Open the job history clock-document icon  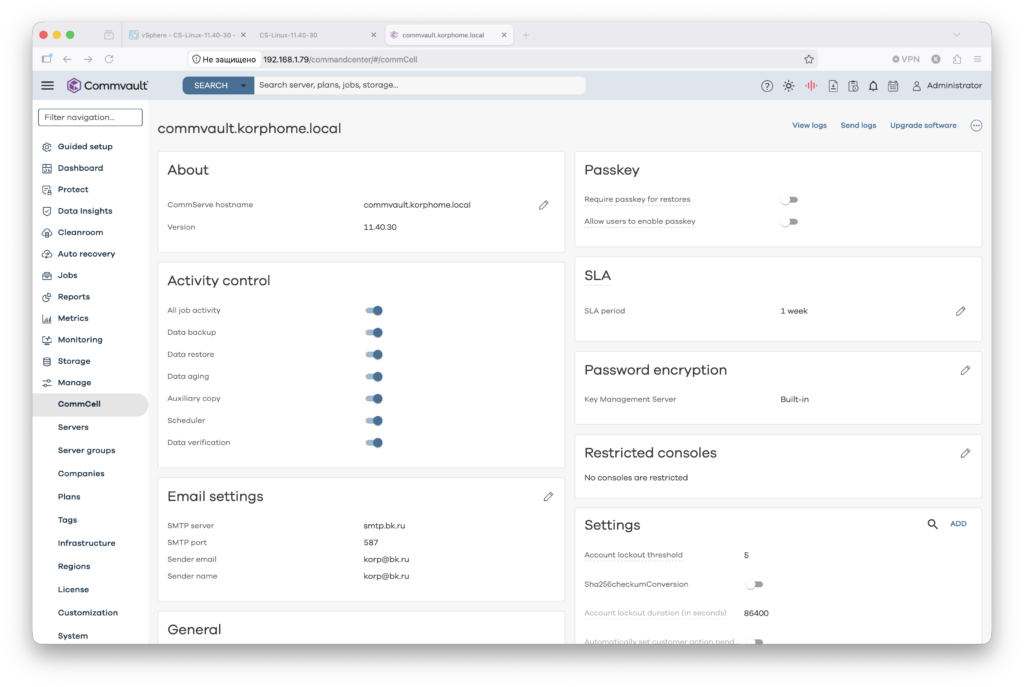click(853, 86)
